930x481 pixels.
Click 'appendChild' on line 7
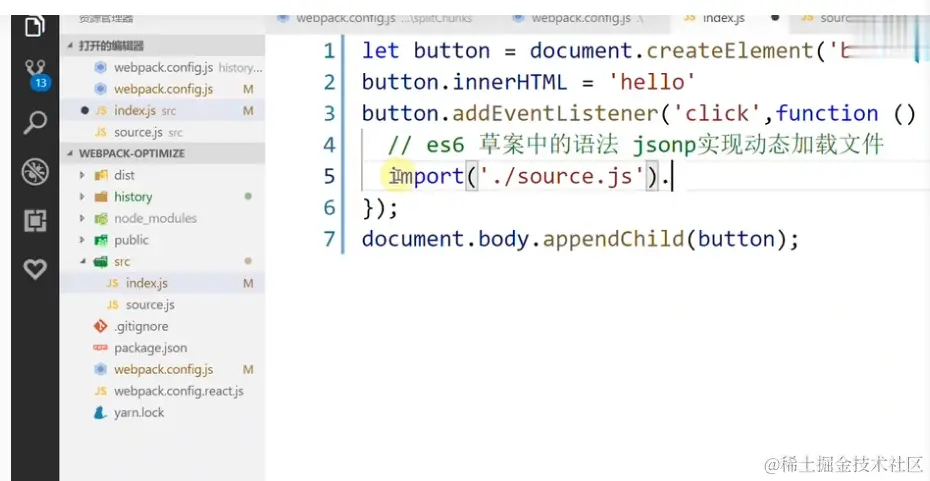coord(613,239)
